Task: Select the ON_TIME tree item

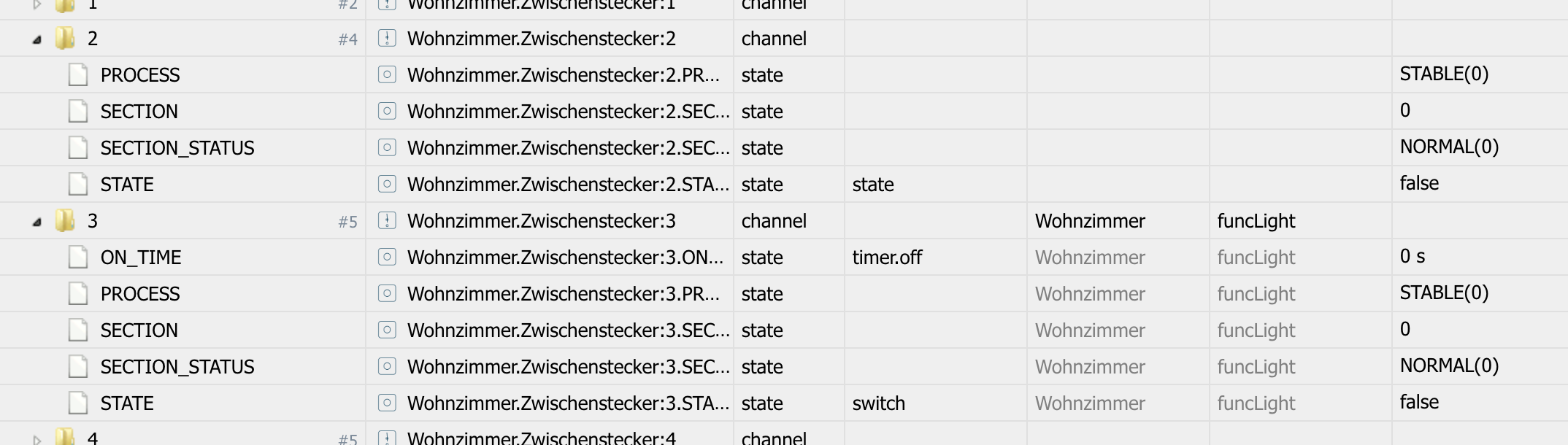Action: click(x=141, y=258)
